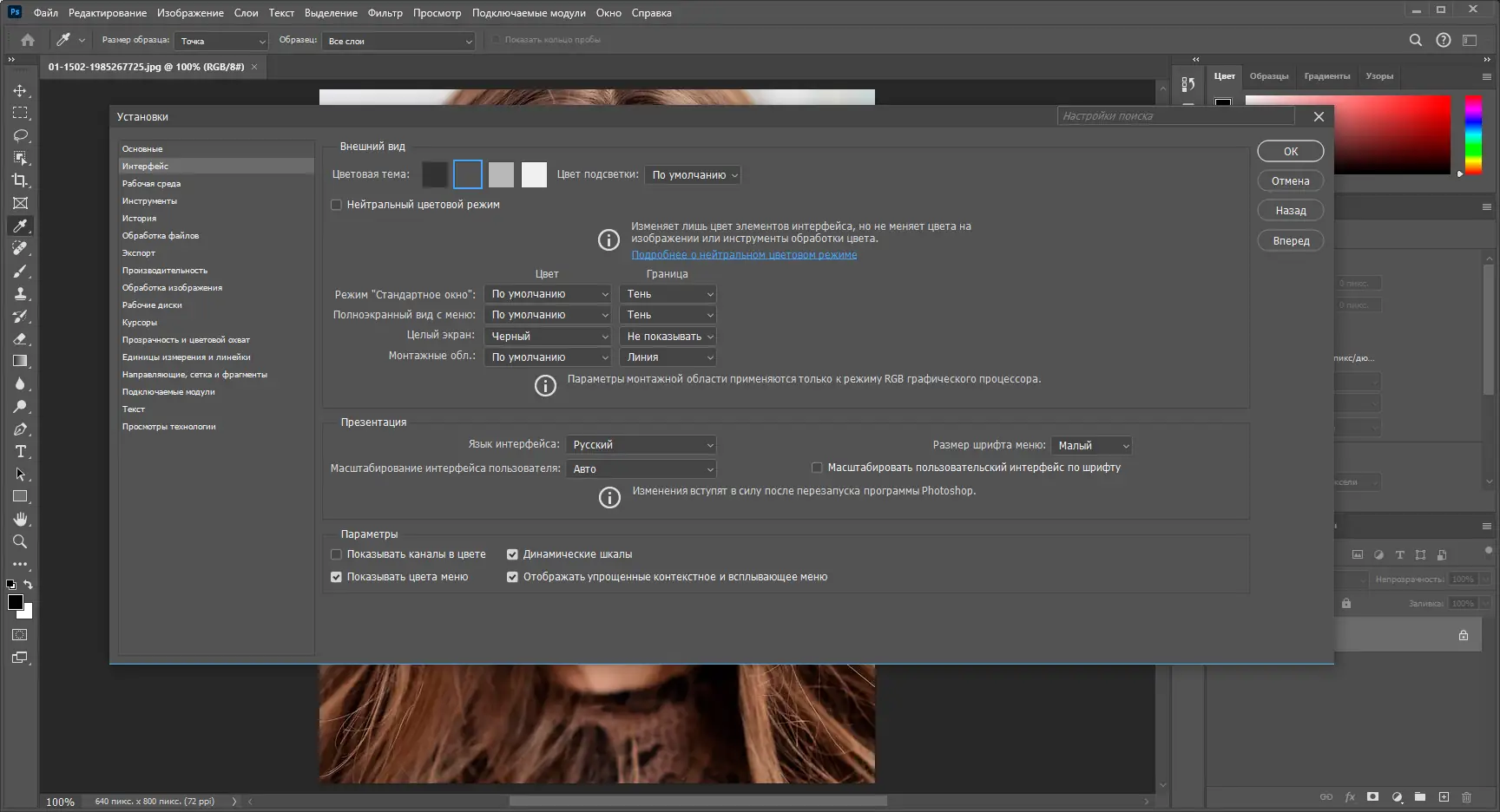Check Показывать каналы в цвете
1500x812 pixels.
click(336, 554)
